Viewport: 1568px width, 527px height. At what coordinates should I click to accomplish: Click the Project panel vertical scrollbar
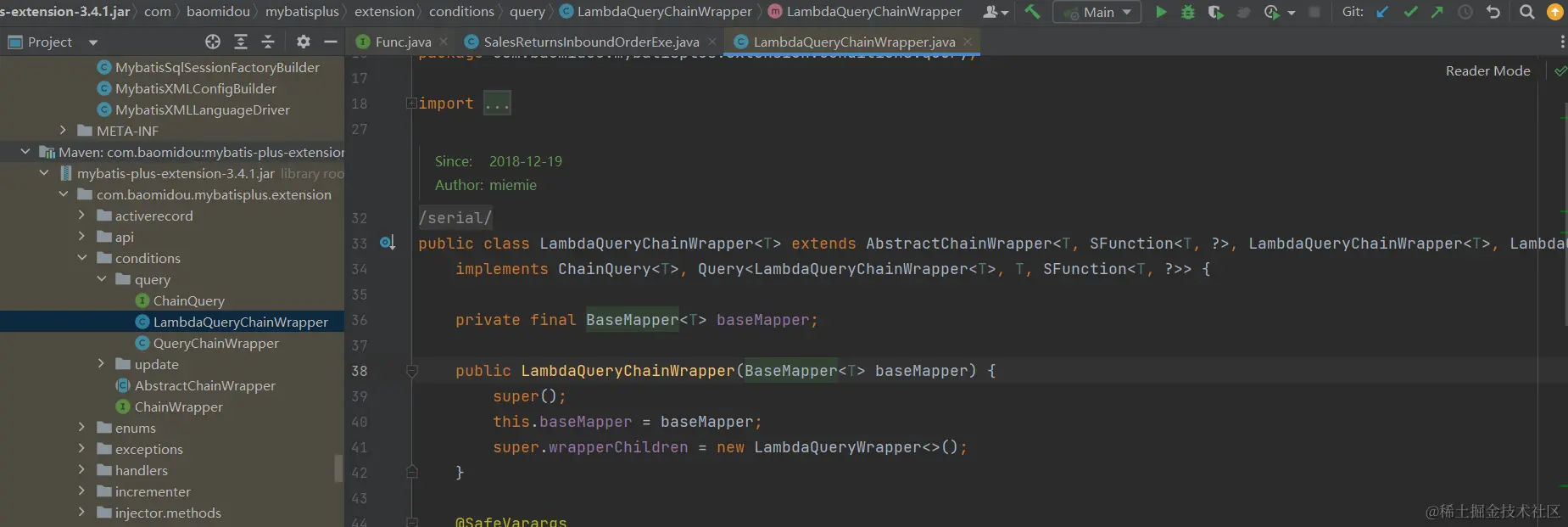(339, 468)
